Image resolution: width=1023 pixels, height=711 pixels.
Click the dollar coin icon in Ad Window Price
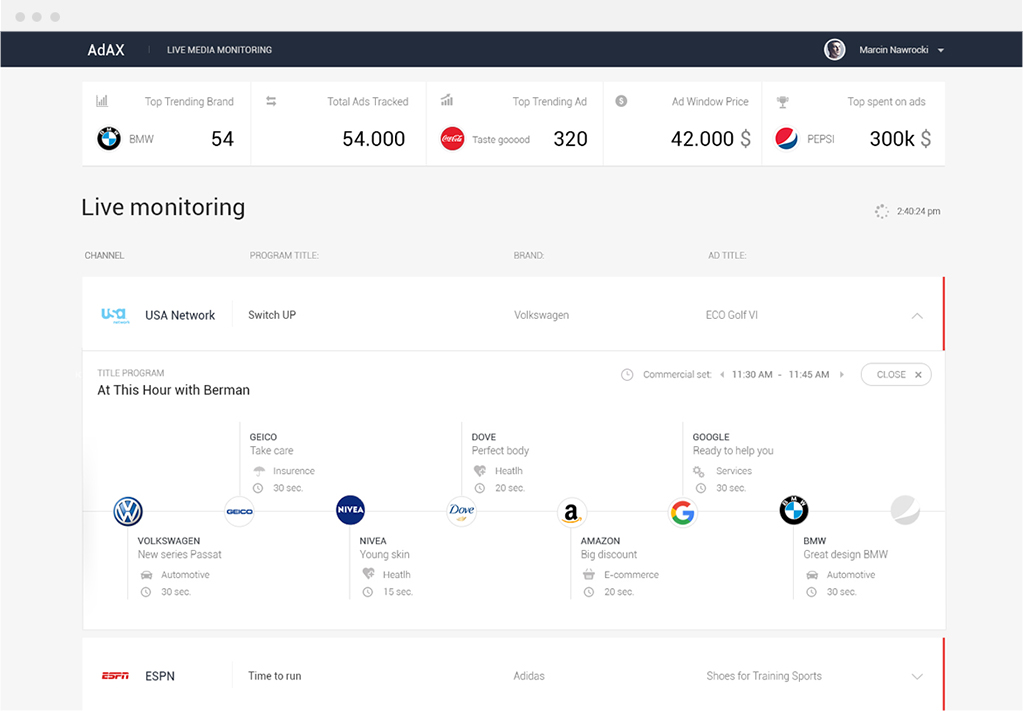click(x=621, y=101)
